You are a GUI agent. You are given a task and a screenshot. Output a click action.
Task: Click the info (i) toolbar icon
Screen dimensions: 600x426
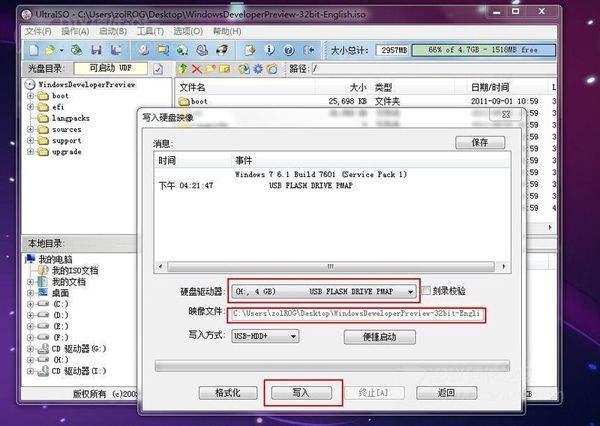pos(269,50)
